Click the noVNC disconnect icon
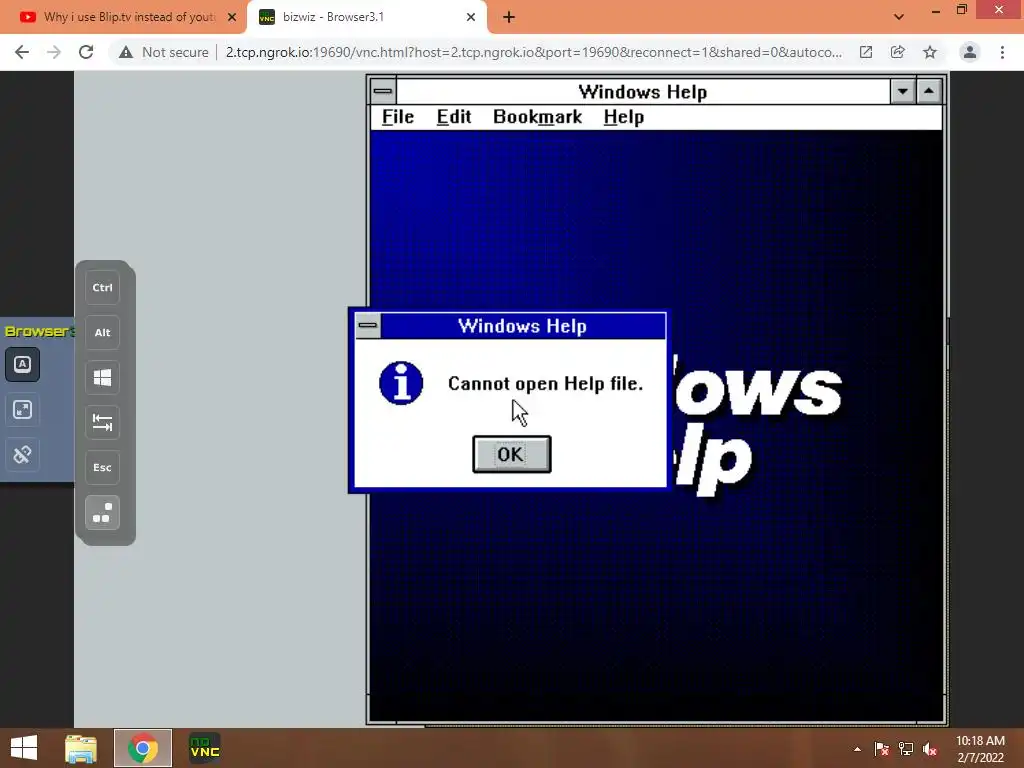Screen dimensions: 1024x768 [x=22, y=455]
